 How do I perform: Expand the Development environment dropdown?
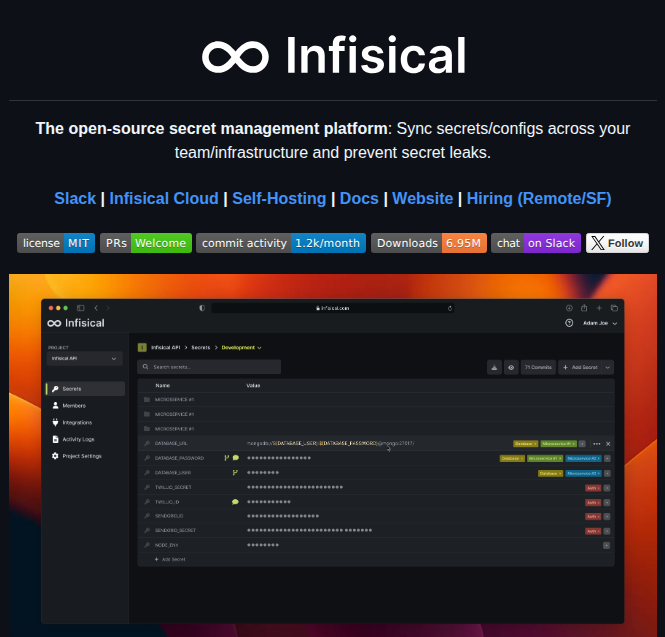[x=241, y=347]
